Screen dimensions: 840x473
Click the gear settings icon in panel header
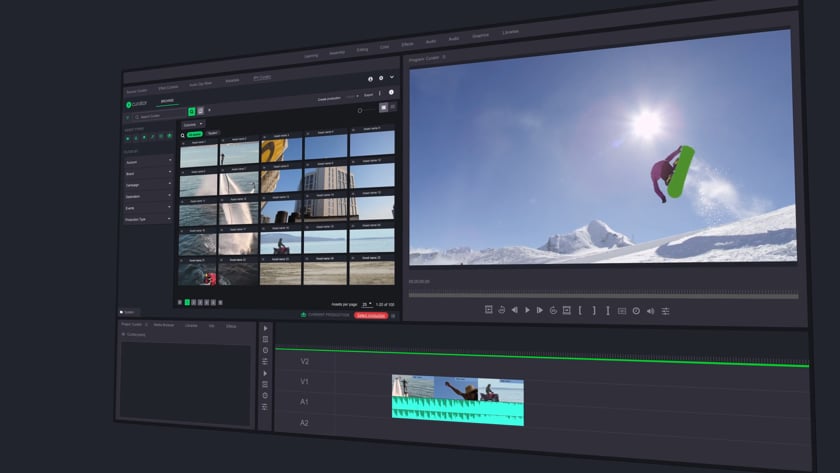[x=381, y=78]
